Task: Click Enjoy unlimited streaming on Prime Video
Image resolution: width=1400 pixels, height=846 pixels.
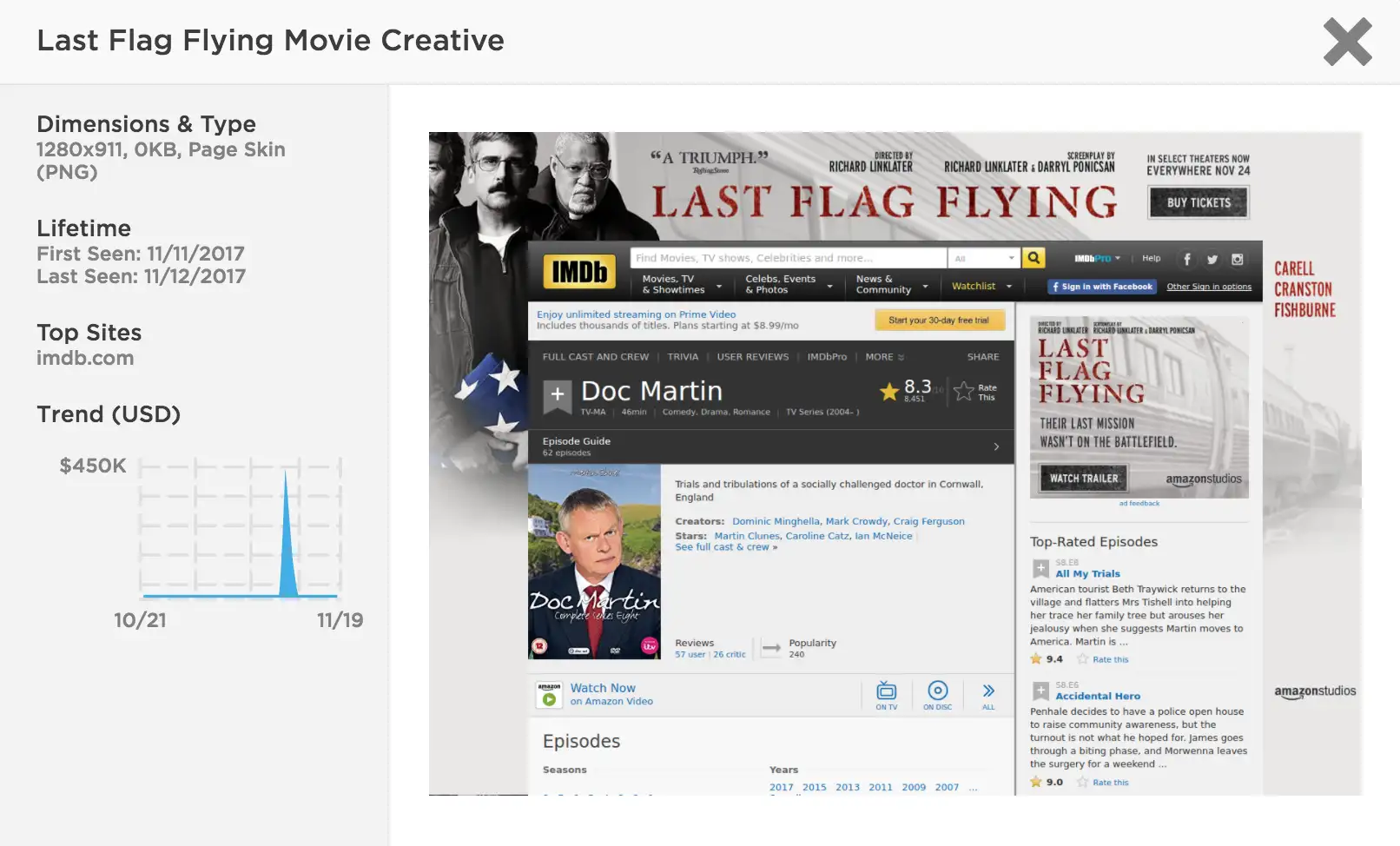Action: pyautogui.click(x=636, y=314)
